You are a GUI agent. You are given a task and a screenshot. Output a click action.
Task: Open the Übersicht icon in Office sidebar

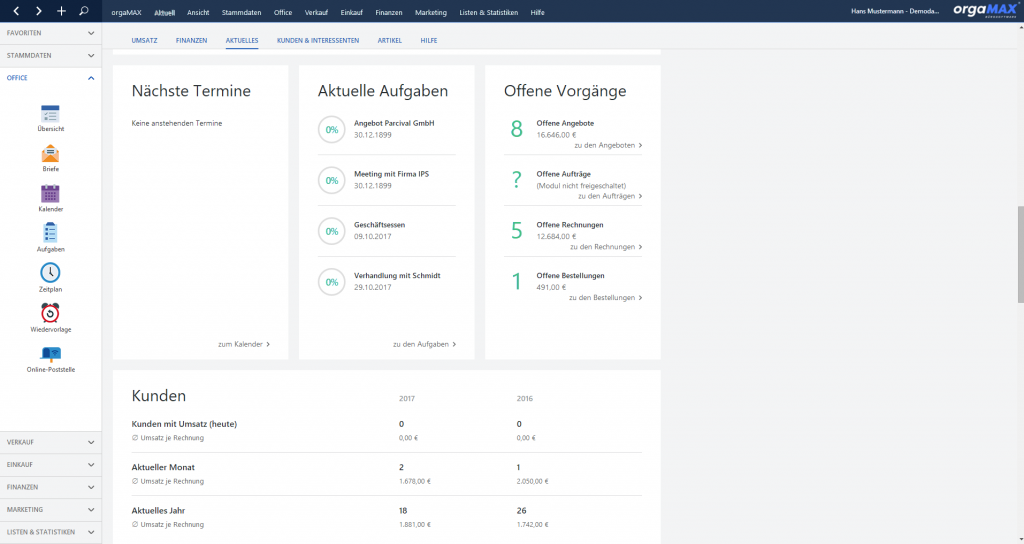pos(50,114)
